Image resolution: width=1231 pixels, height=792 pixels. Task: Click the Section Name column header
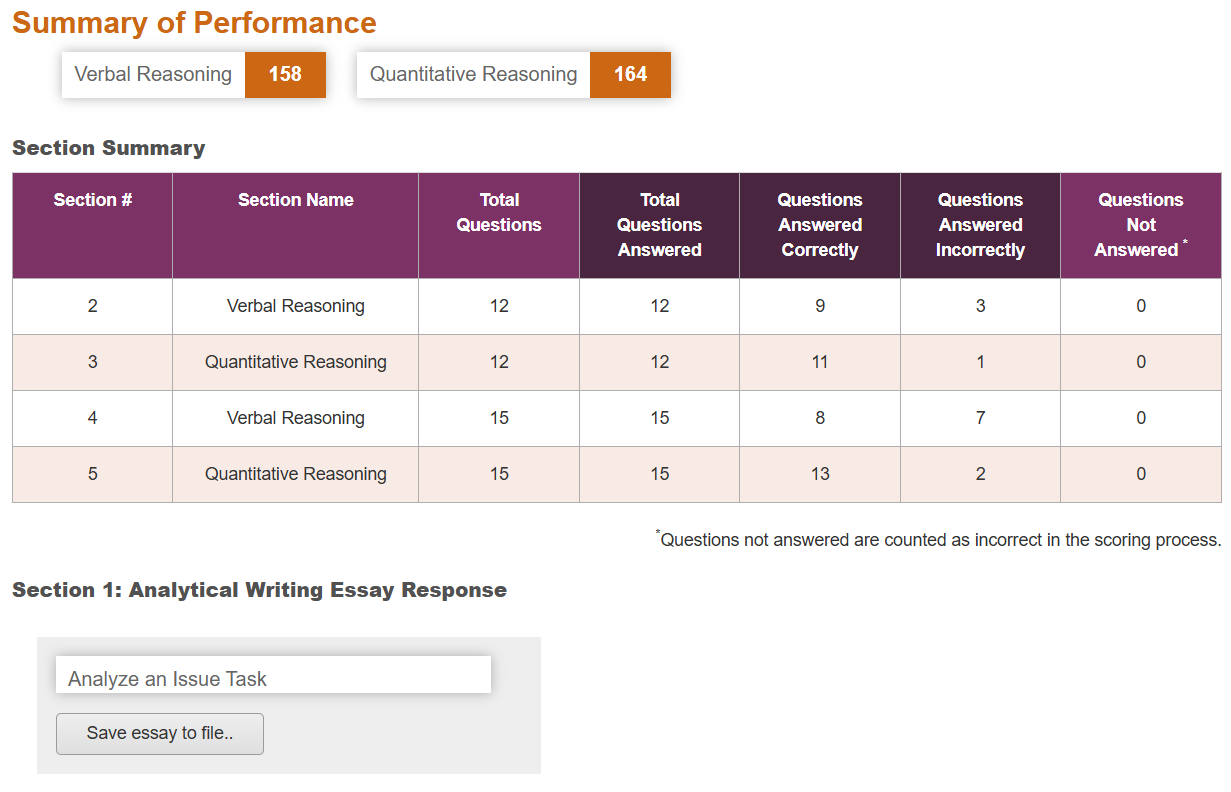tap(296, 200)
